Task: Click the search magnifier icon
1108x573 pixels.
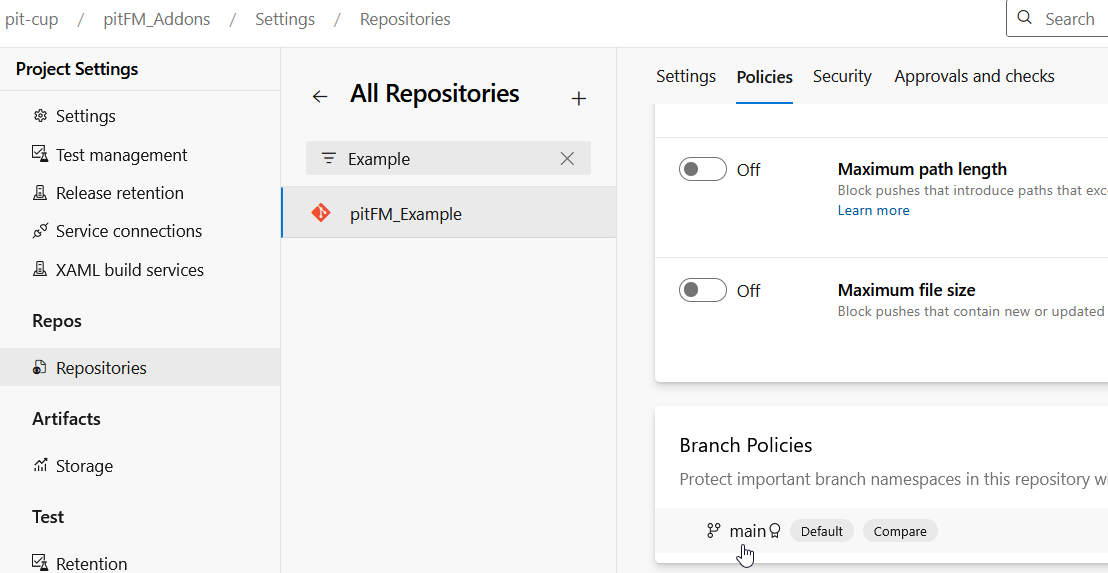Action: pyautogui.click(x=1024, y=18)
